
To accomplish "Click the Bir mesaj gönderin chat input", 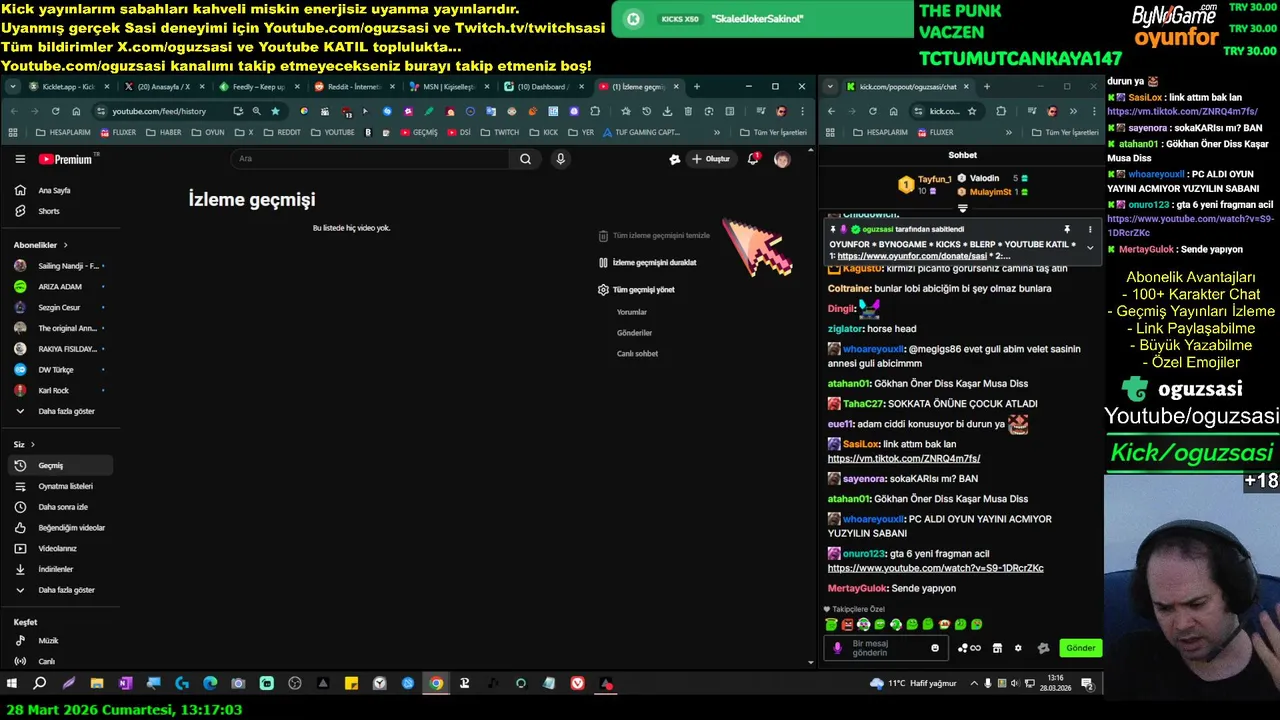I will point(885,648).
